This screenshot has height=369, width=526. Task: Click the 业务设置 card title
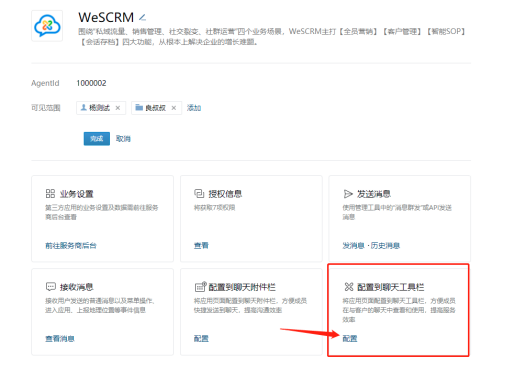[76, 194]
